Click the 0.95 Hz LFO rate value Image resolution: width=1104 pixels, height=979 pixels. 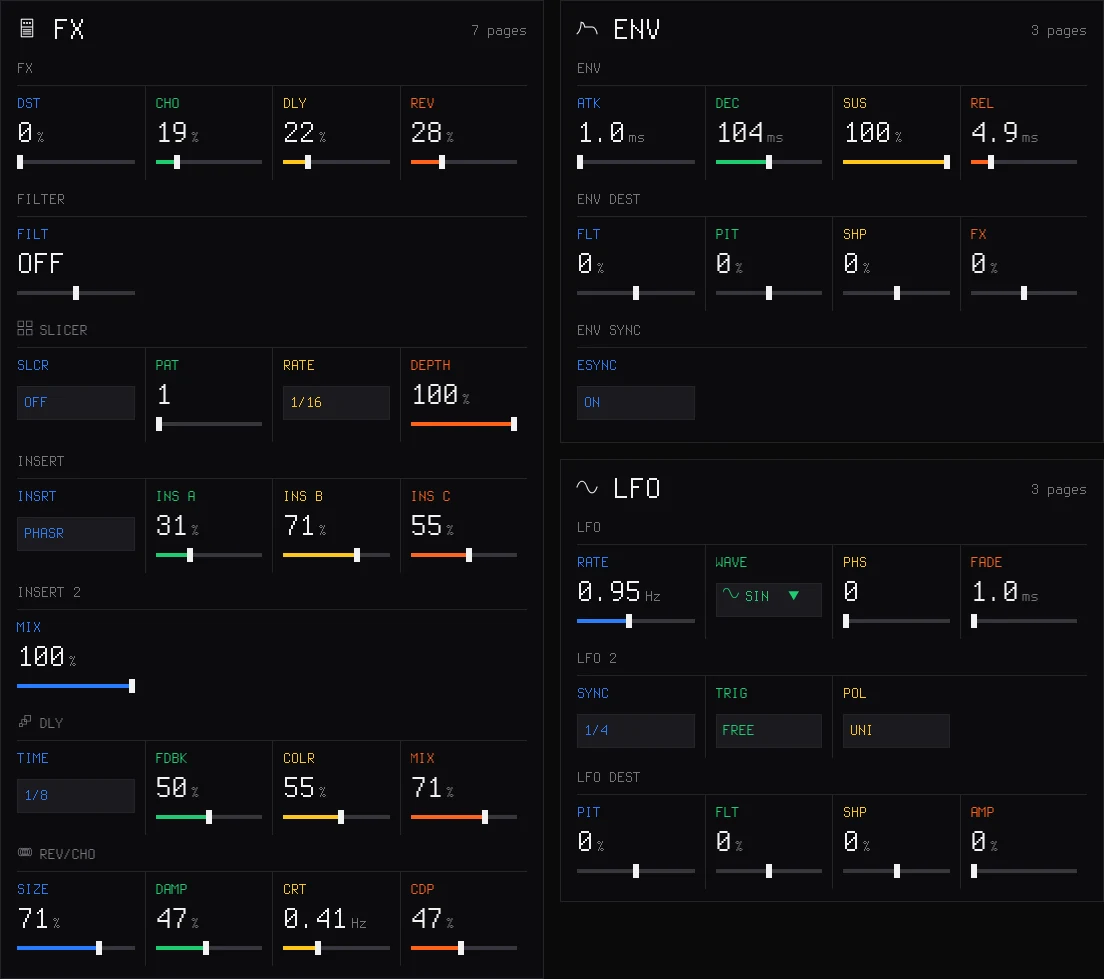pos(618,592)
